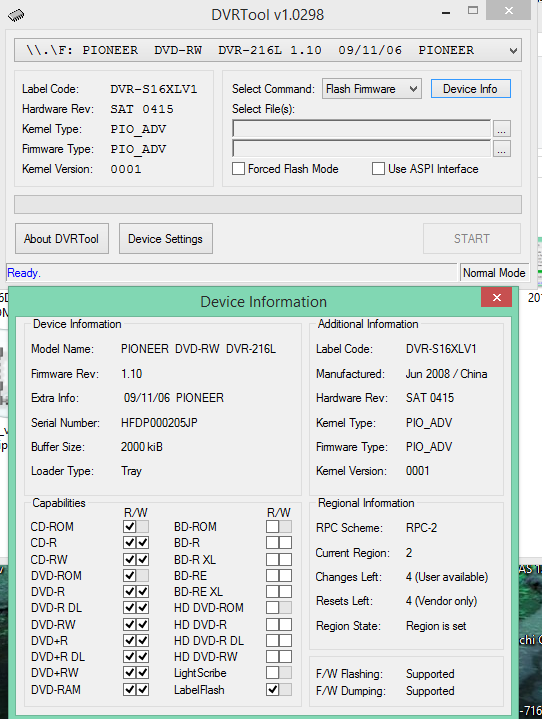This screenshot has width=542, height=719.
Task: Toggle LabelFlash read checkbox
Action: tap(272, 690)
